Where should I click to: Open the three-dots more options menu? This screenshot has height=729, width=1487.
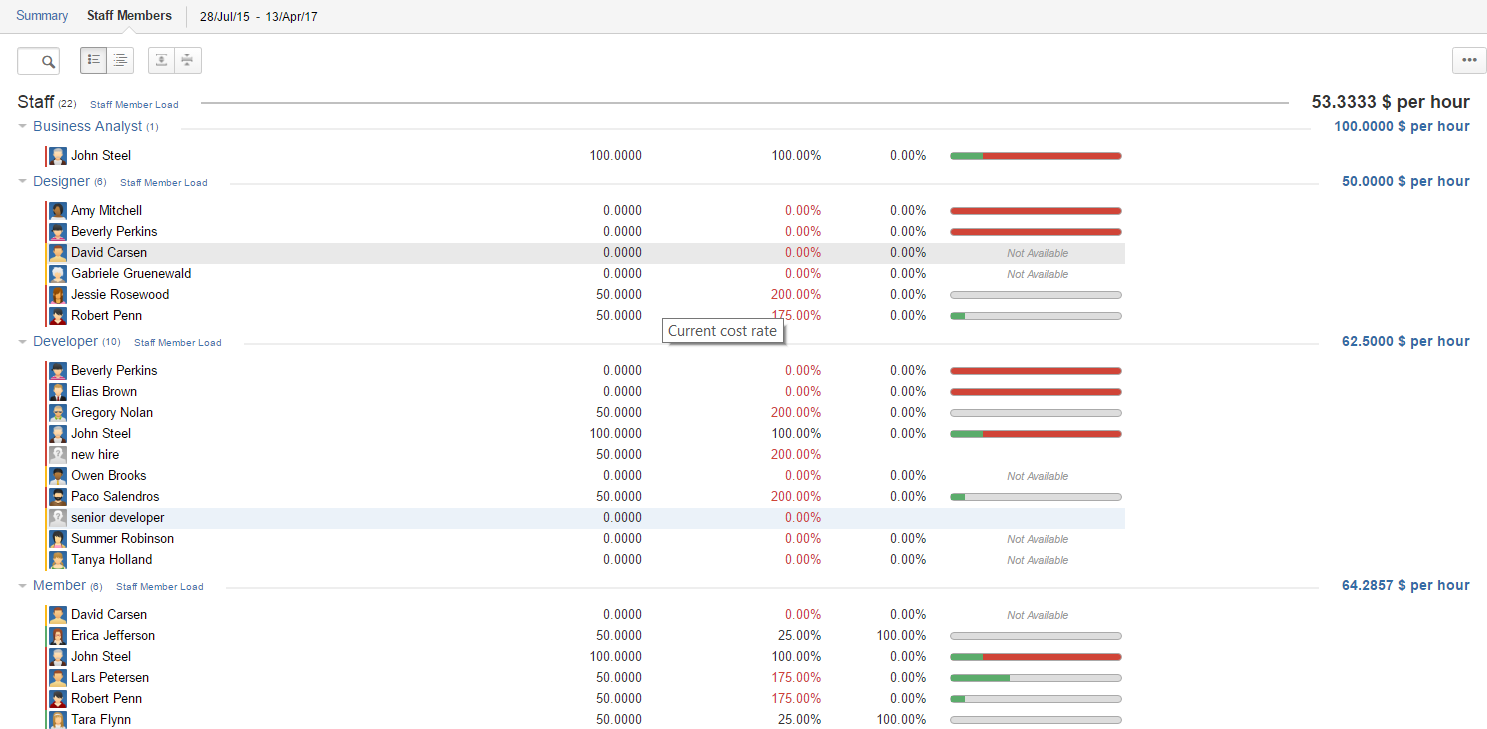[1468, 60]
